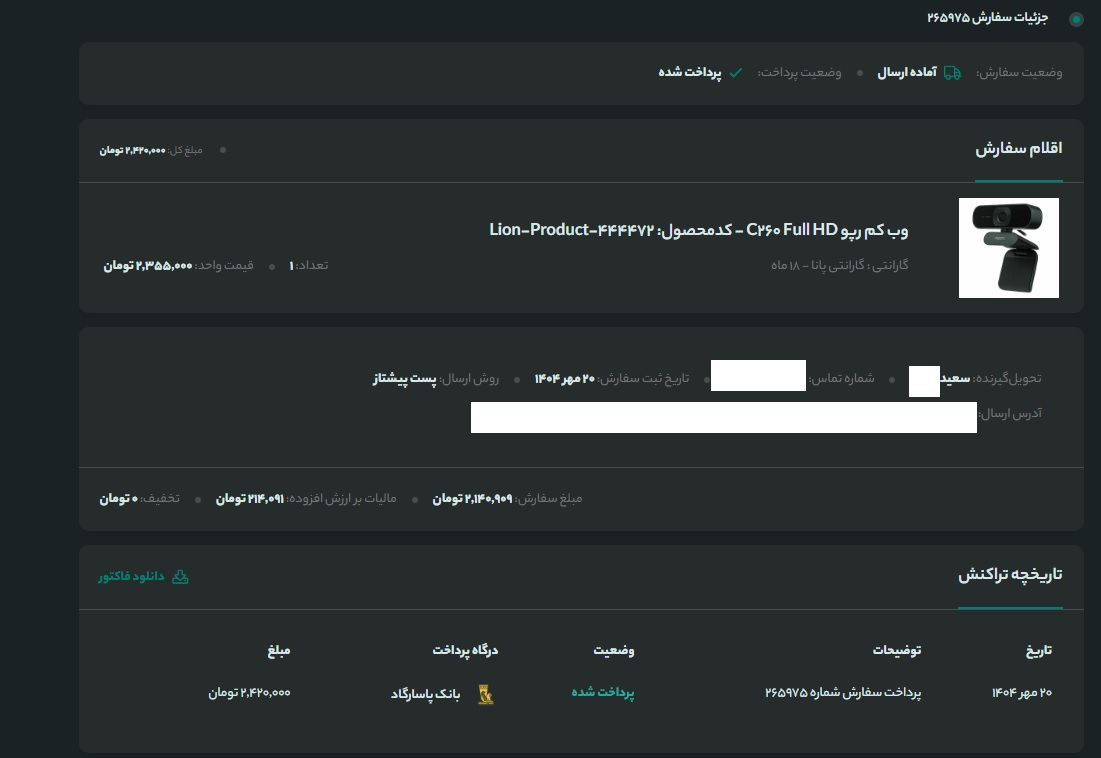Click the گارانتی پانا ۱۸ ماه warranty text
The width and height of the screenshot is (1101, 758).
pyautogui.click(x=839, y=266)
